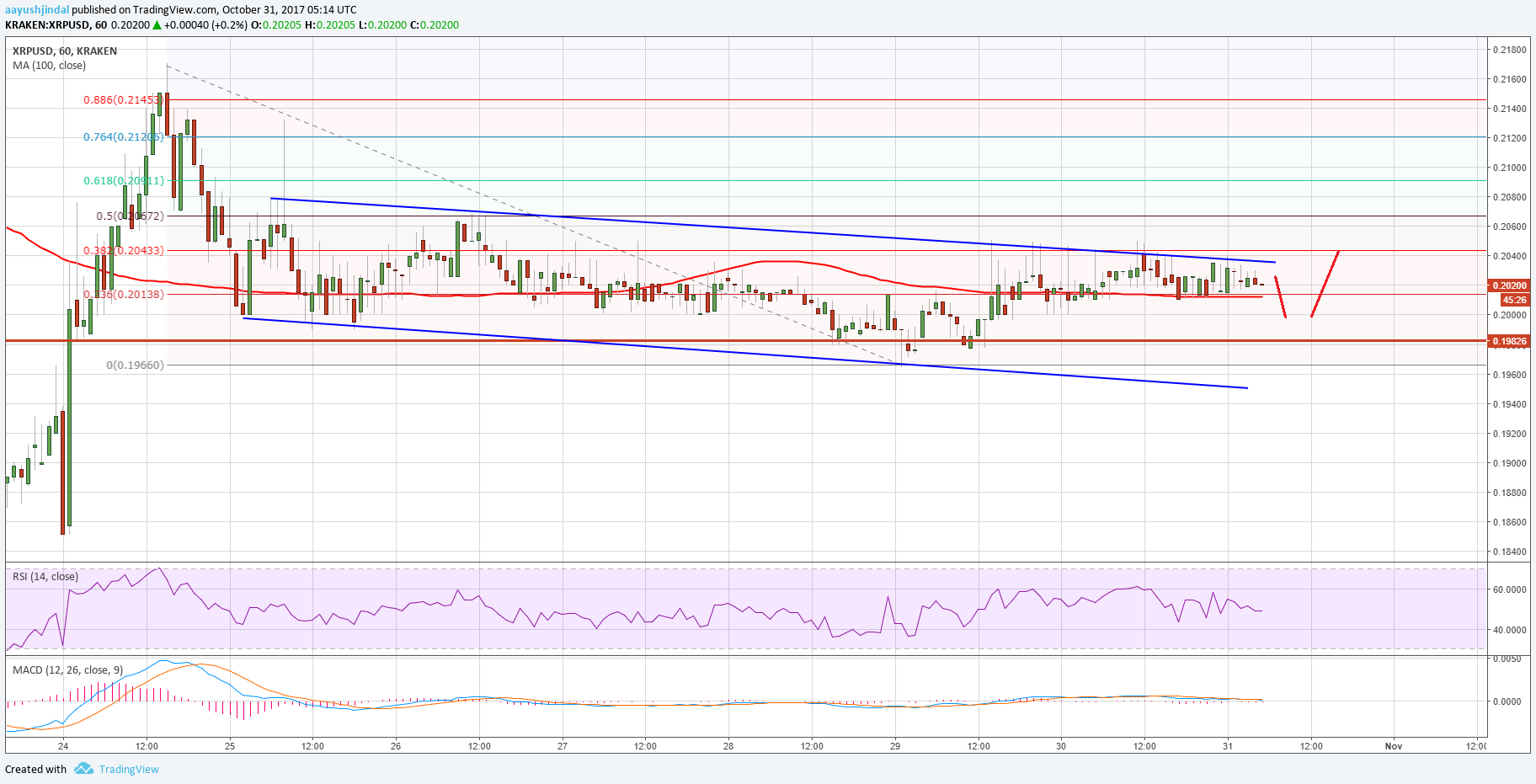Click the 0.19826 red price line tag
Image resolution: width=1536 pixels, height=784 pixels.
coord(1509,341)
